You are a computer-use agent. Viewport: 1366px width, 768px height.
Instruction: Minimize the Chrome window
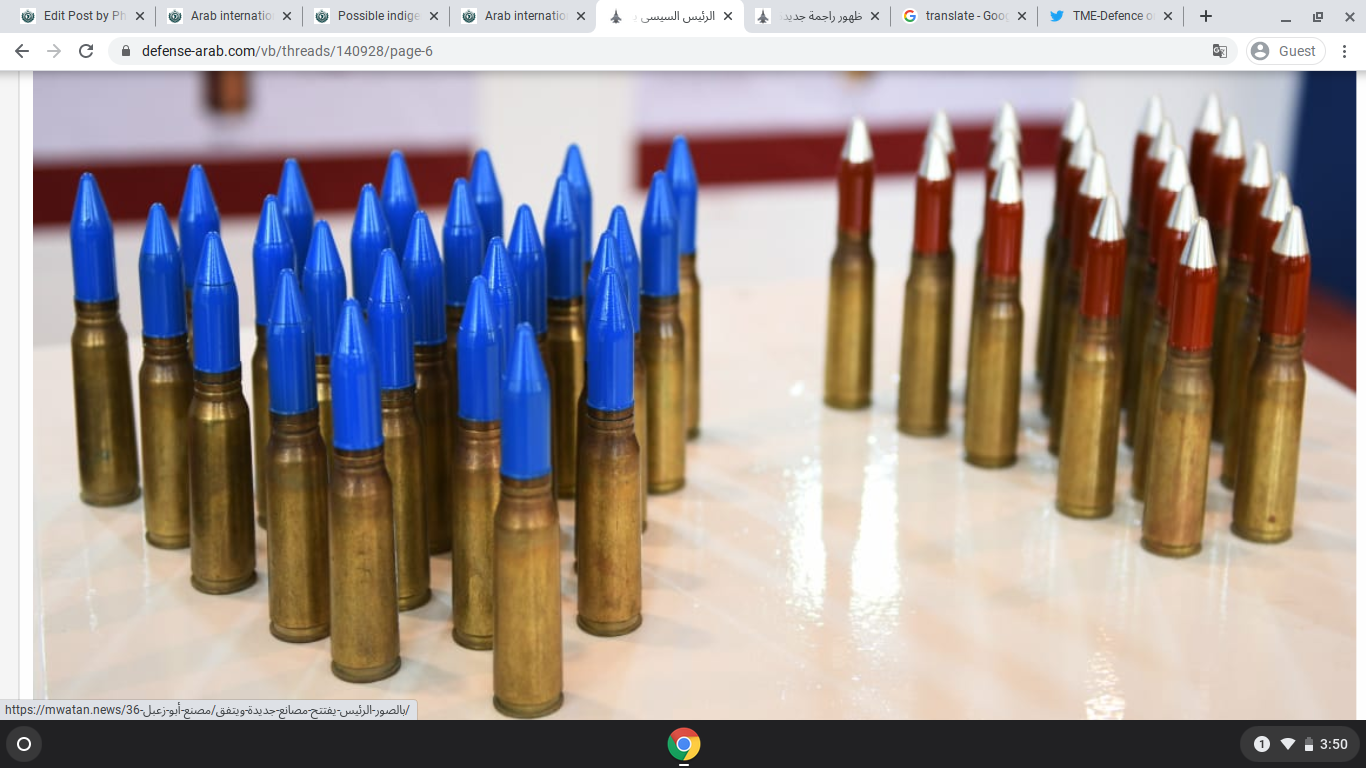(x=1285, y=16)
